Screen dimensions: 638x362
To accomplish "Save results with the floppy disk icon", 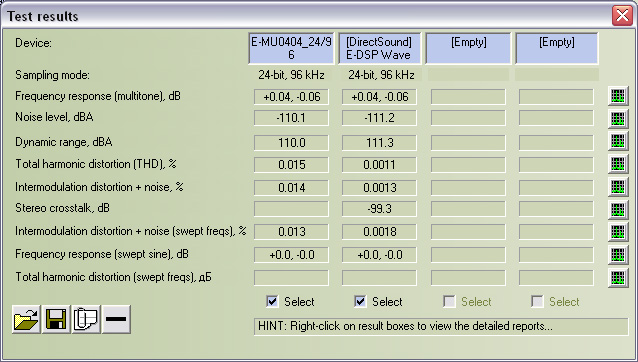I will tap(56, 319).
